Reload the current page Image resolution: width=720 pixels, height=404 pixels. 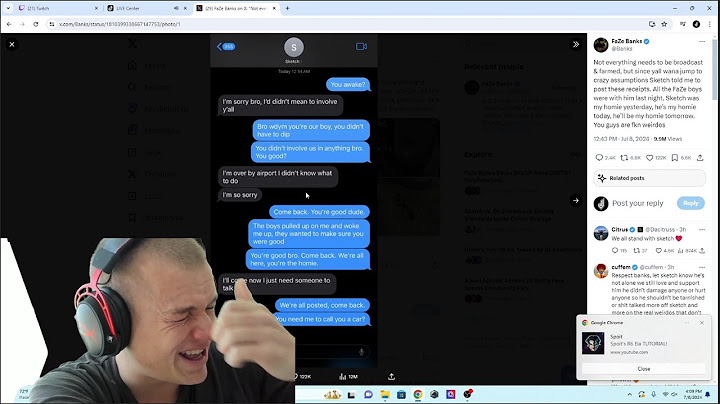click(x=36, y=24)
